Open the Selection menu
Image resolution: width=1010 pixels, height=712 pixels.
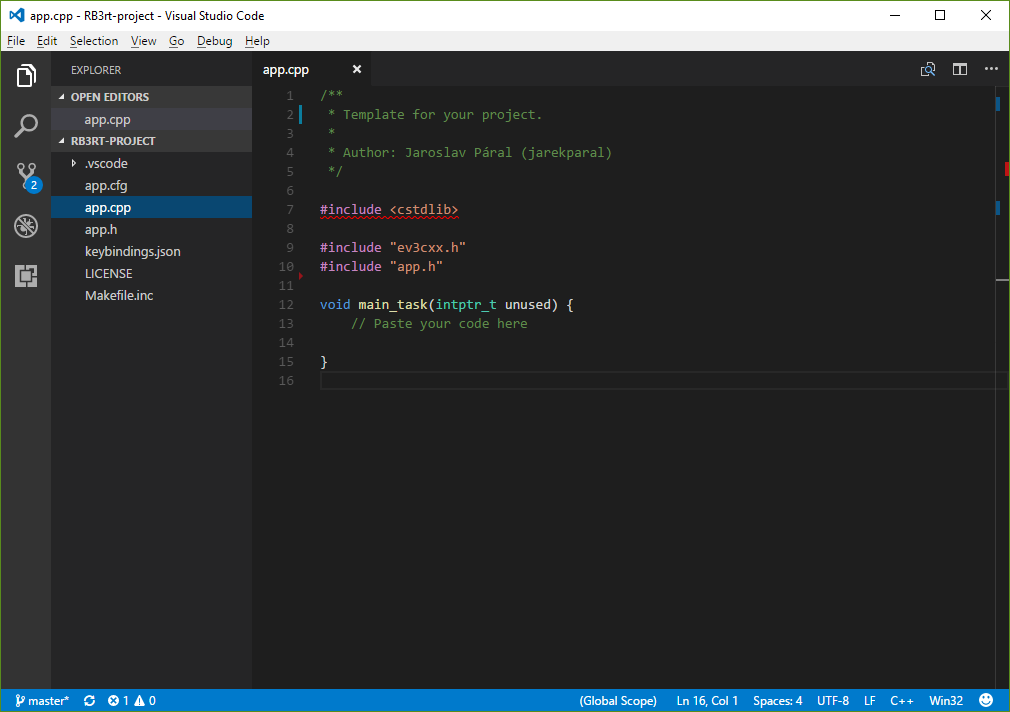coord(94,41)
